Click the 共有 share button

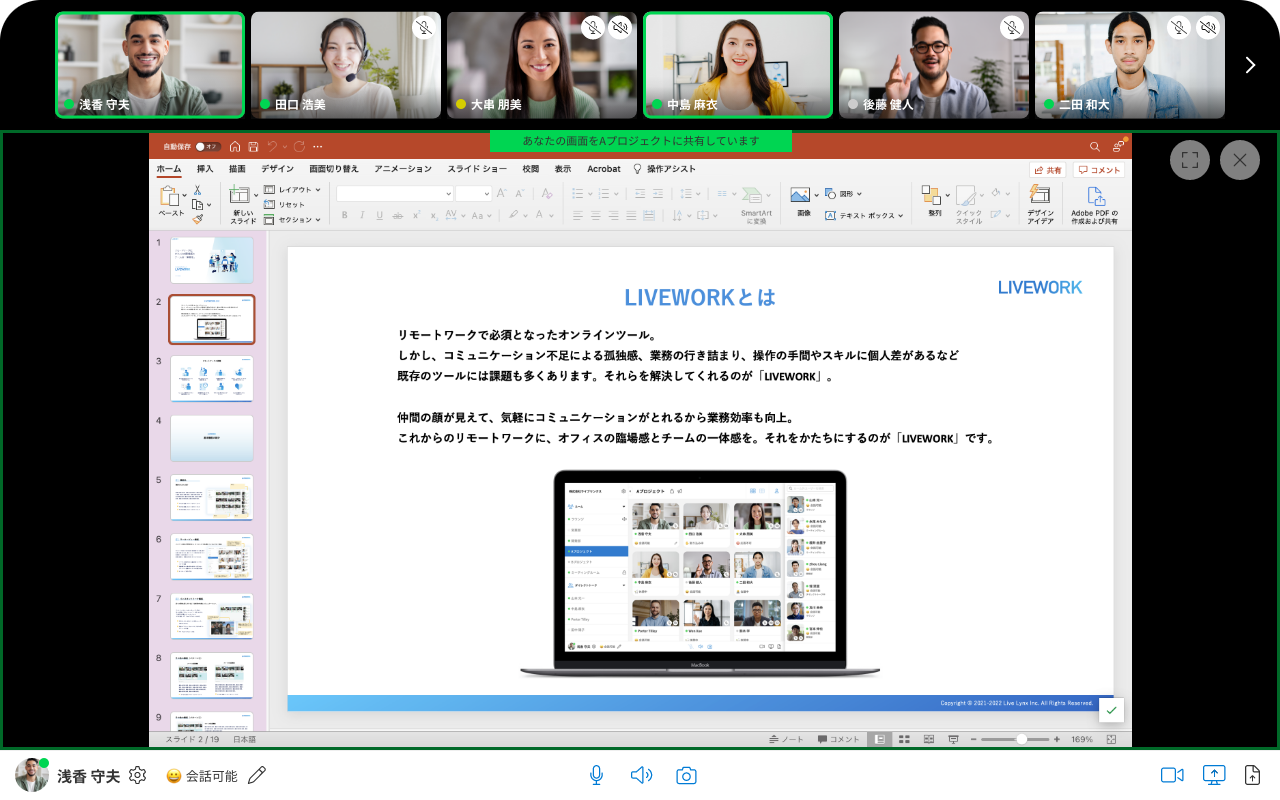tap(1048, 170)
